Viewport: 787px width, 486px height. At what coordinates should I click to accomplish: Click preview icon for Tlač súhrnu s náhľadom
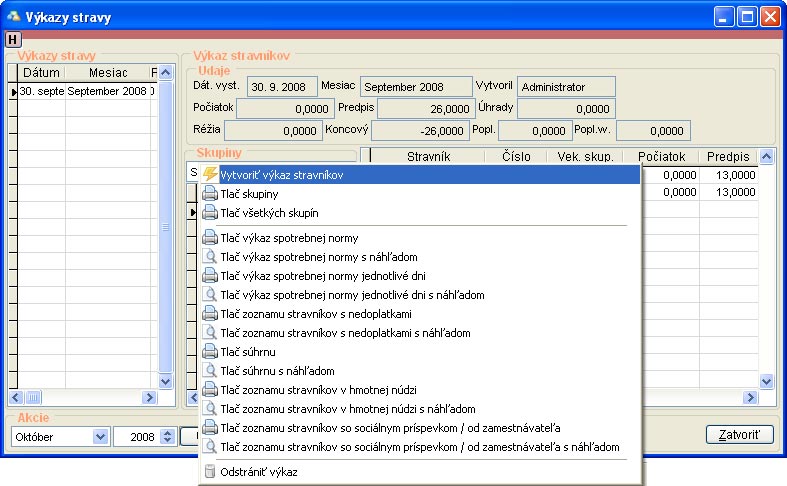click(x=210, y=371)
